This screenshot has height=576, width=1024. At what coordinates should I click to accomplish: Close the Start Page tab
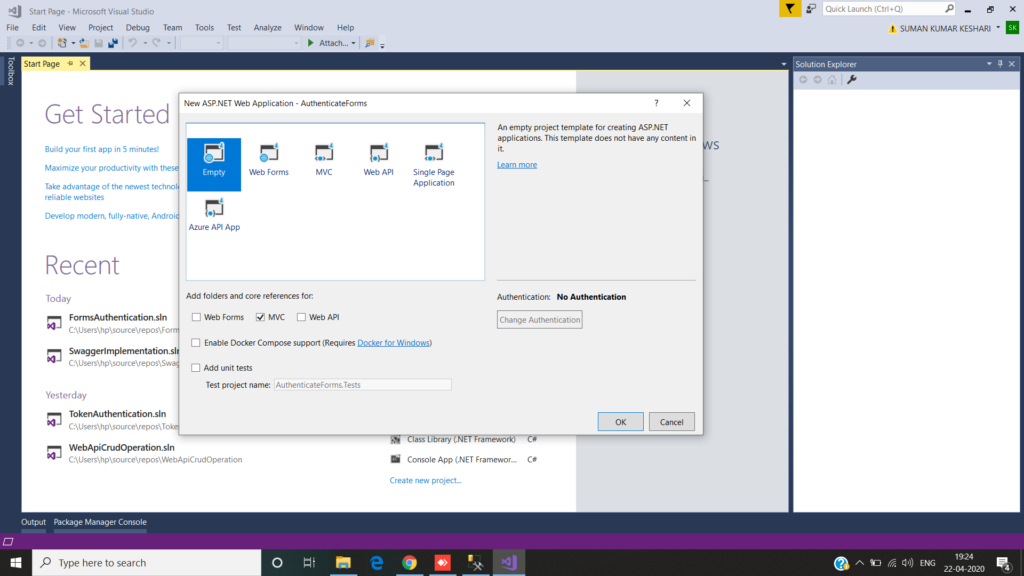(82, 64)
